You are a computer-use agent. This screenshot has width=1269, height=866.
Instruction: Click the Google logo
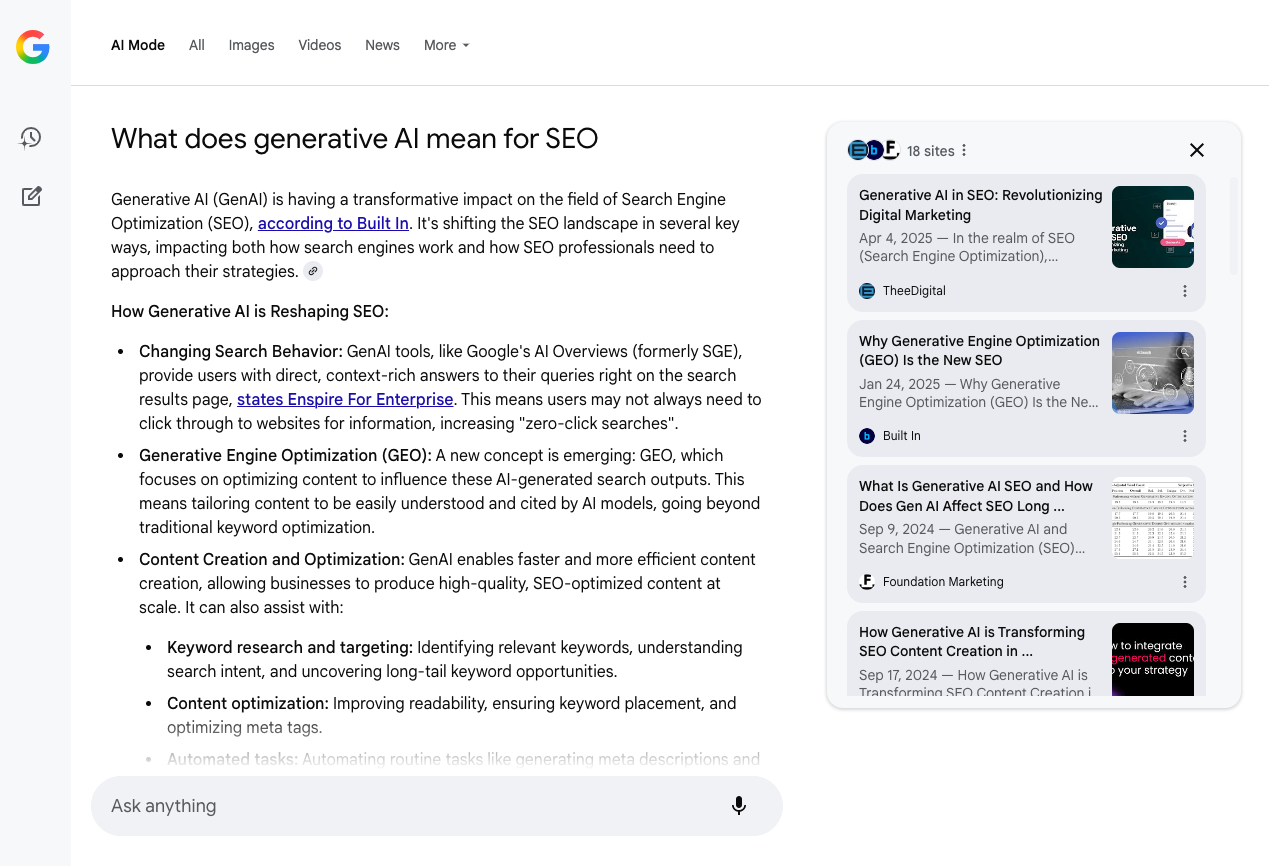click(33, 47)
